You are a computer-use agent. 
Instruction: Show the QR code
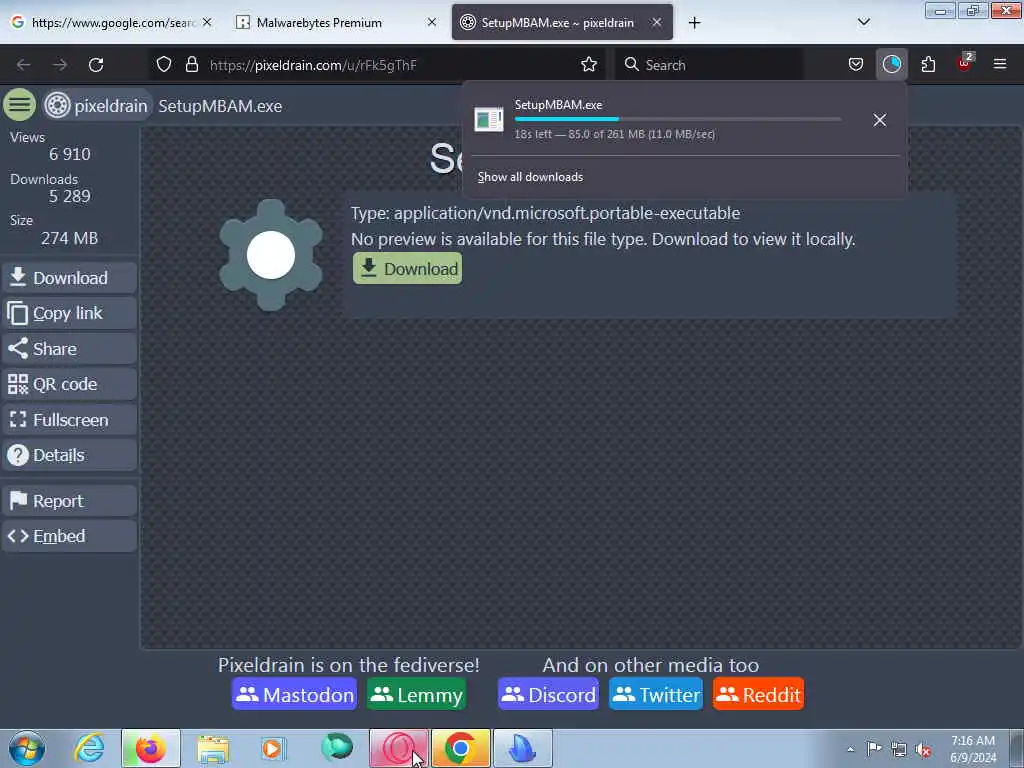[x=69, y=384]
